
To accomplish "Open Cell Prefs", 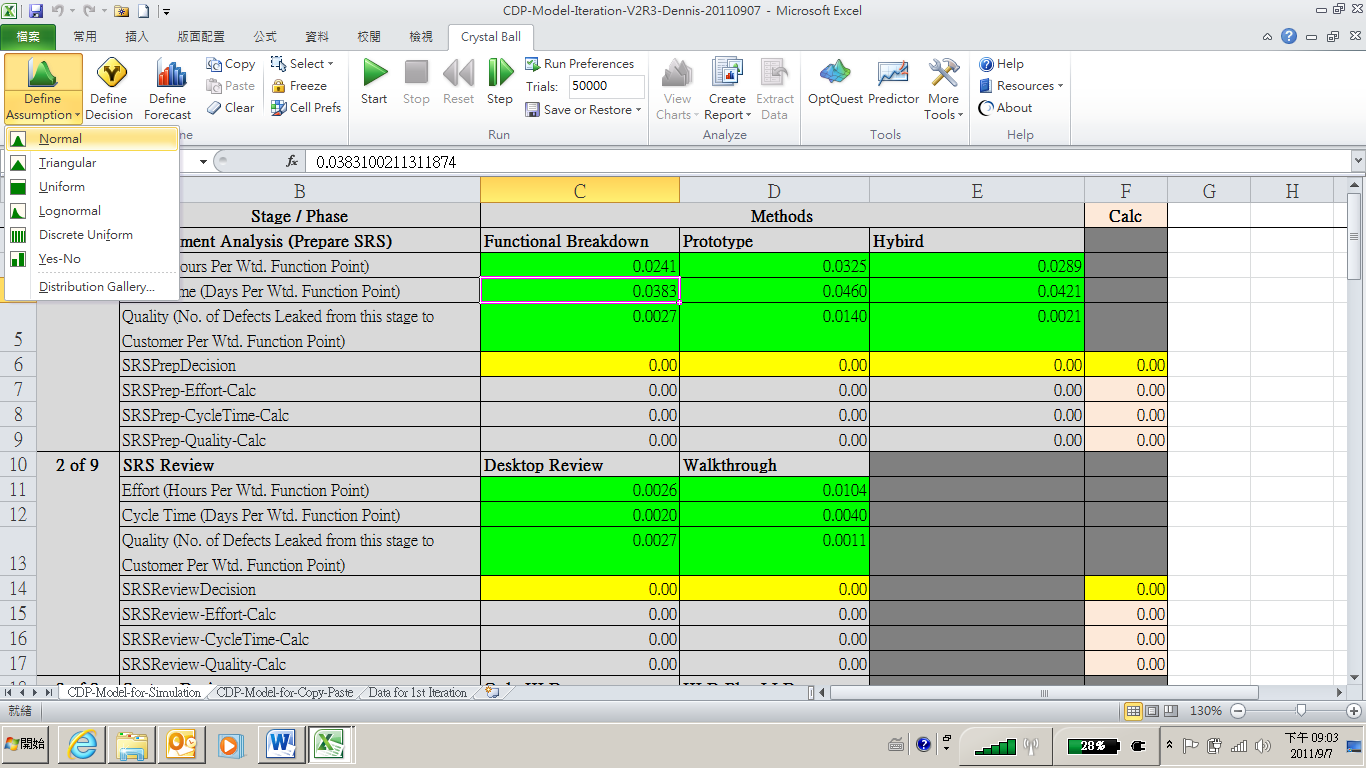I will point(306,108).
